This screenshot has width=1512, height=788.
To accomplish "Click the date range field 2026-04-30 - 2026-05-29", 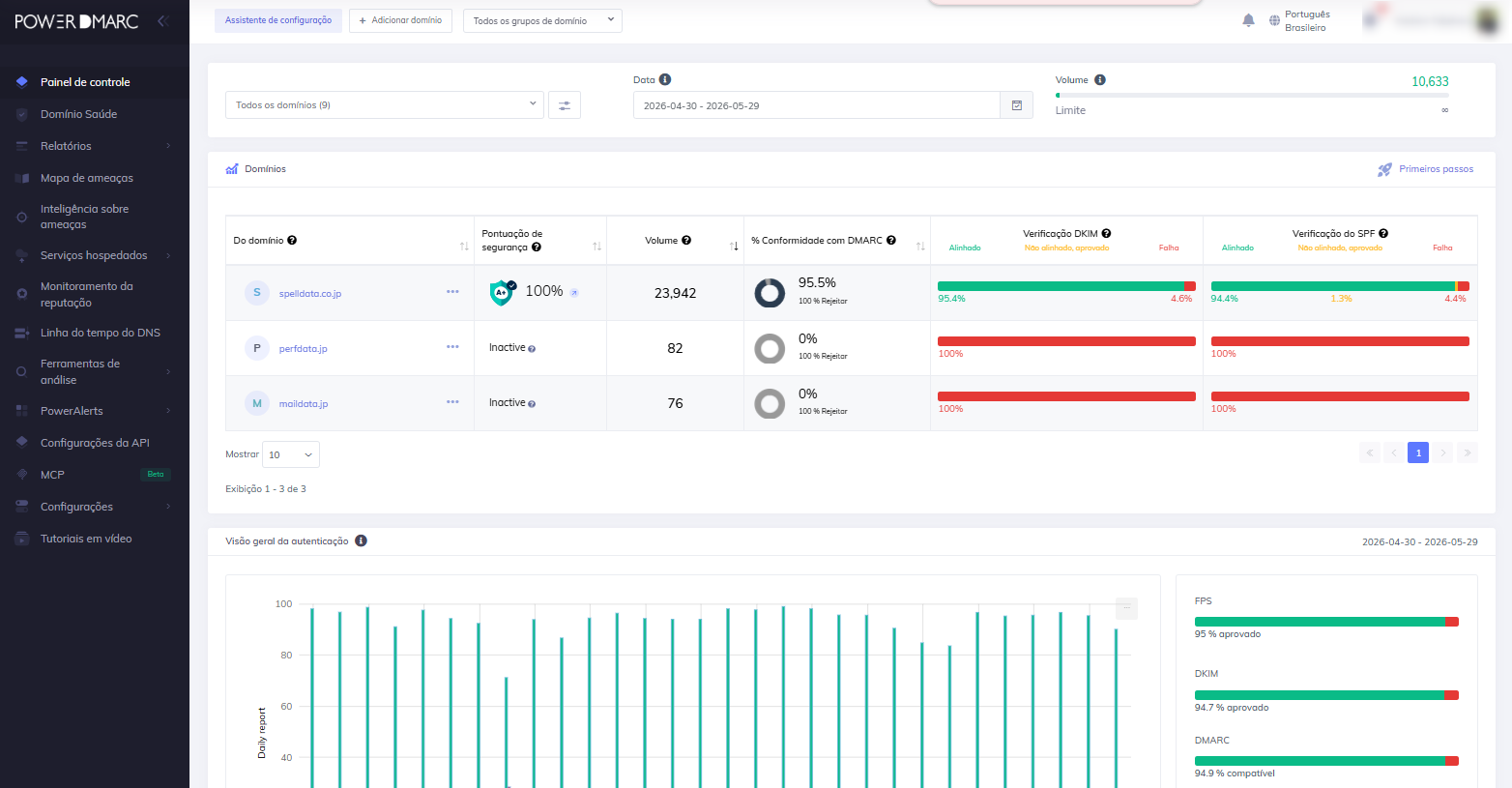I will pos(817,105).
